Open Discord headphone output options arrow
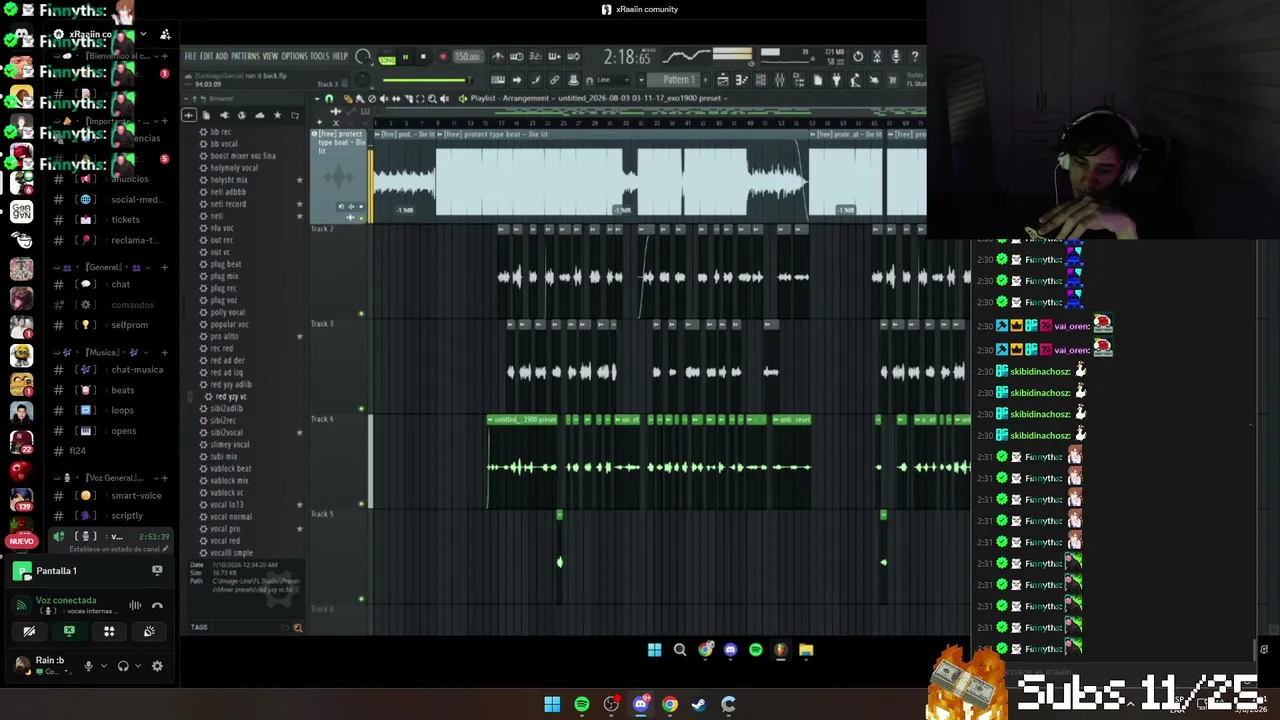The image size is (1280, 720). (139, 666)
